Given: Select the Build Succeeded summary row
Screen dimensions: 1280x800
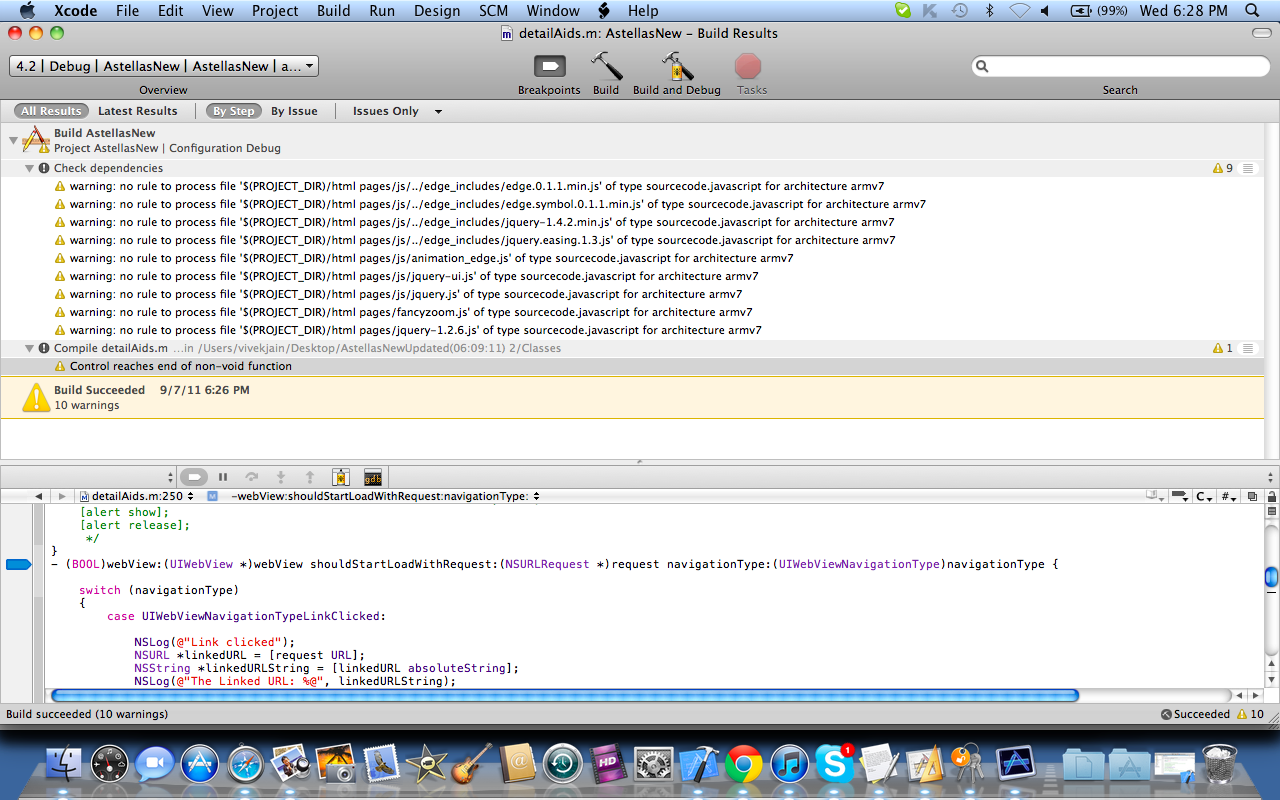Looking at the screenshot, I should tap(632, 397).
